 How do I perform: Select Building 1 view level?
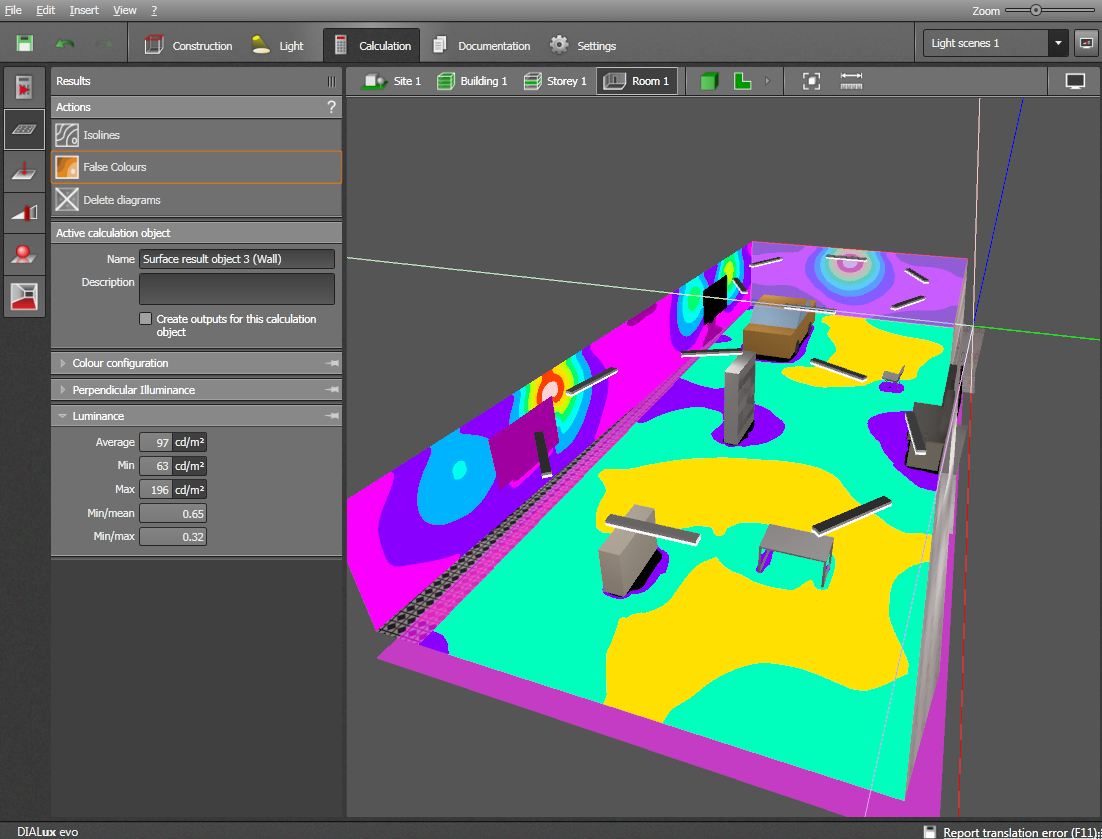[x=472, y=82]
